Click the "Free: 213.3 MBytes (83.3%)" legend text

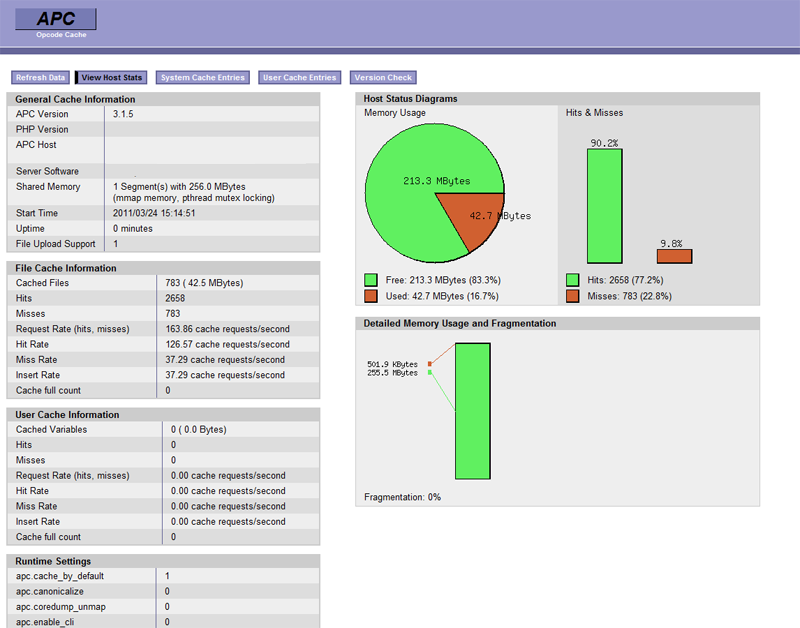tap(443, 280)
